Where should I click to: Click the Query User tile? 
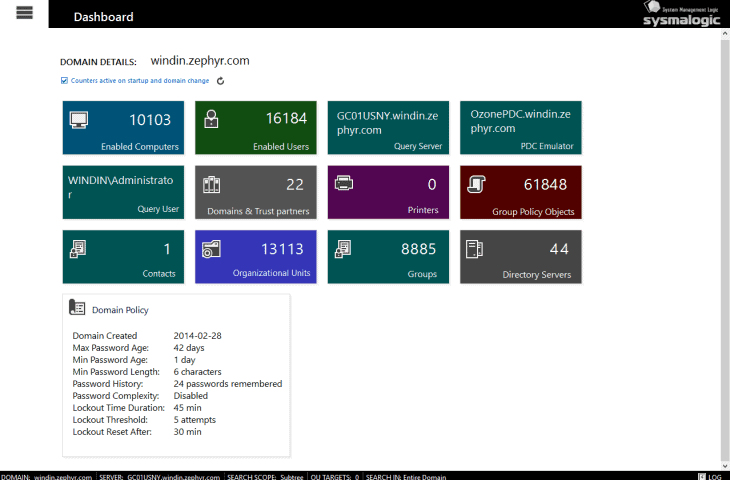[x=123, y=192]
